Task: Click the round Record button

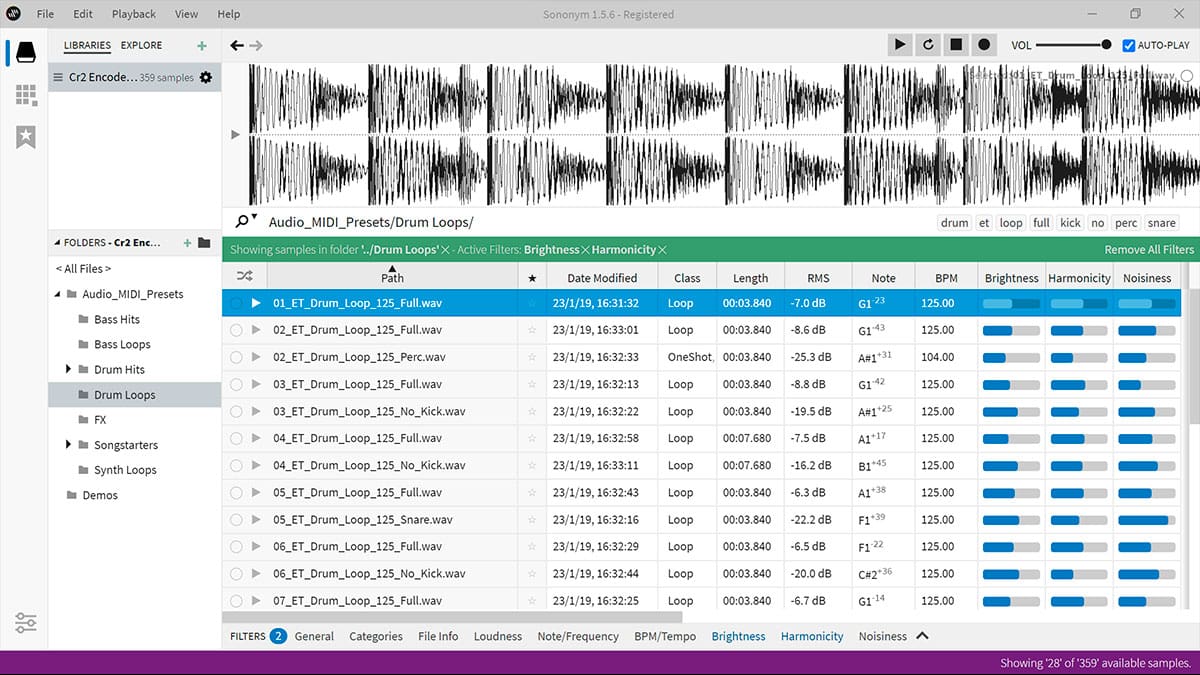Action: [x=984, y=45]
